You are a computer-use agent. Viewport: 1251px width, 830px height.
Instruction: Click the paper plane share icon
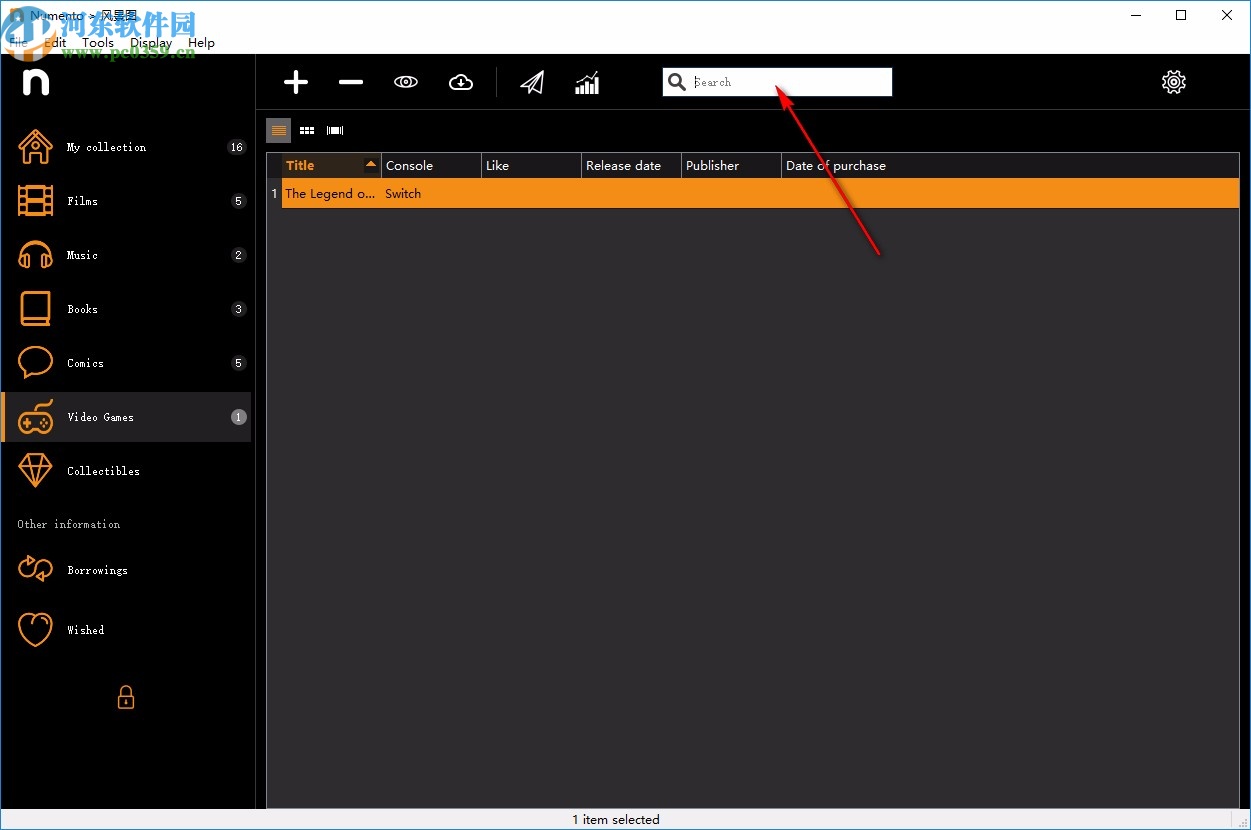pos(532,82)
